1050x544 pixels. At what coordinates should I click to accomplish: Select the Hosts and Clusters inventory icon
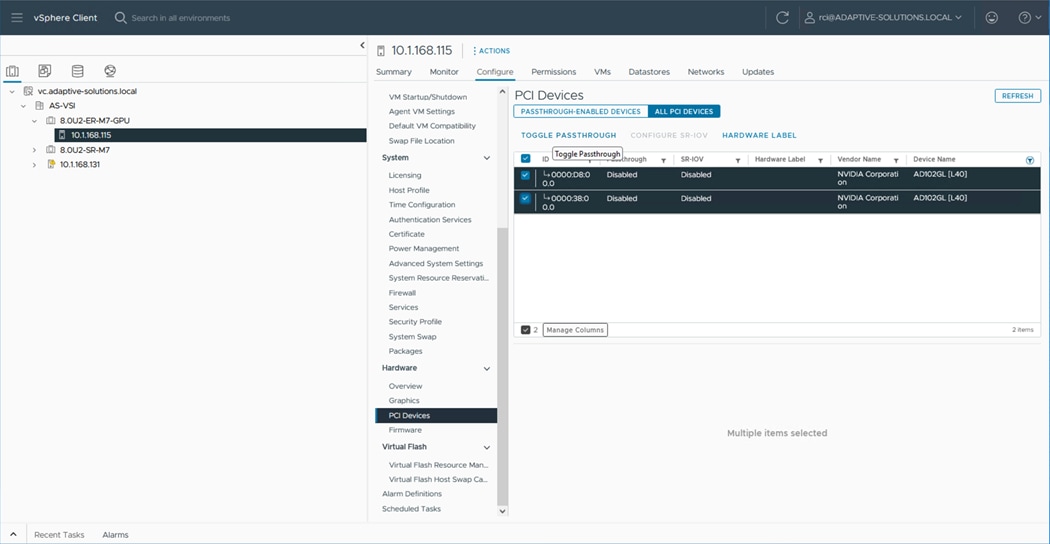13,72
